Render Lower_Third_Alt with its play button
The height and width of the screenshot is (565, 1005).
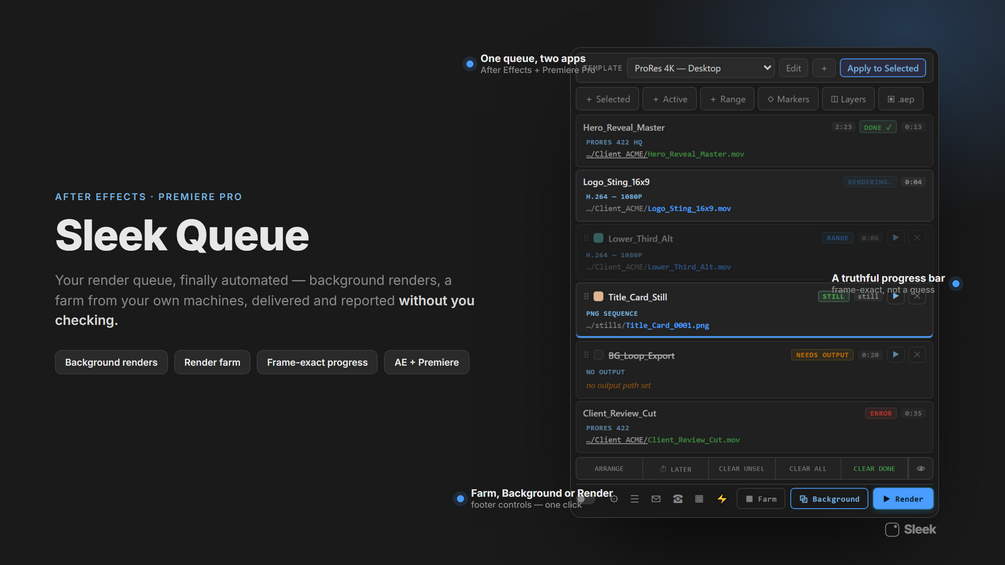tap(895, 238)
